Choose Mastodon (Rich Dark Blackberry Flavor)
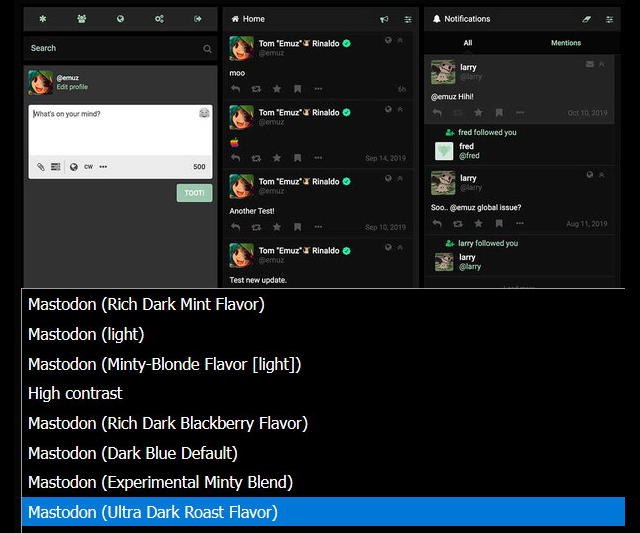640x533 pixels. (x=323, y=423)
